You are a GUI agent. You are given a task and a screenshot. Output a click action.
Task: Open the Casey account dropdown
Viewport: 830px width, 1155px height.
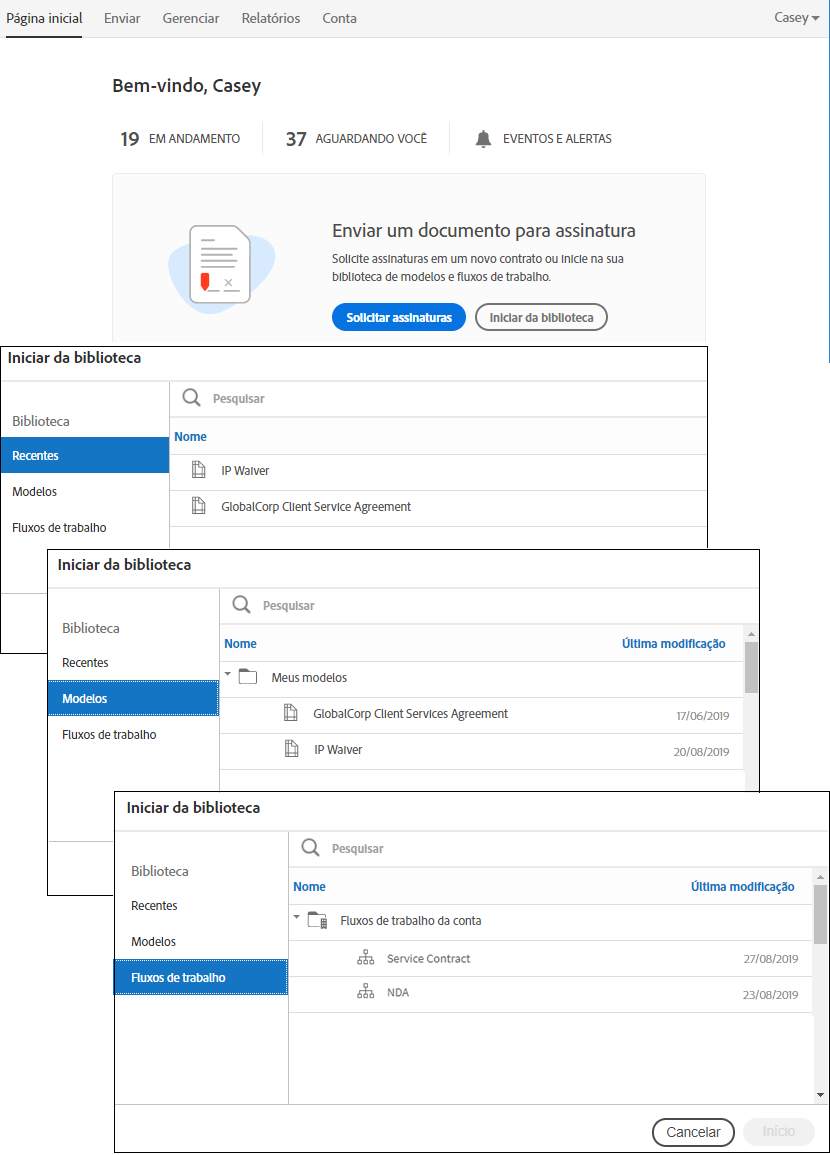[796, 18]
